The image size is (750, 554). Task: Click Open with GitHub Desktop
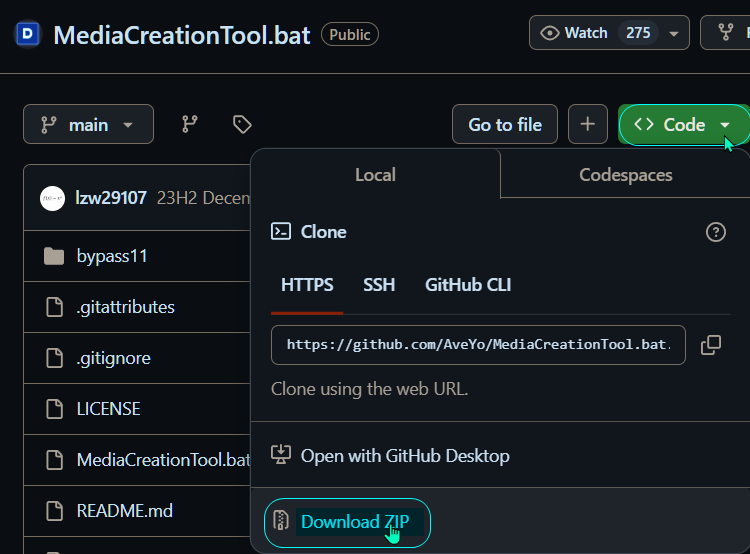coord(405,456)
